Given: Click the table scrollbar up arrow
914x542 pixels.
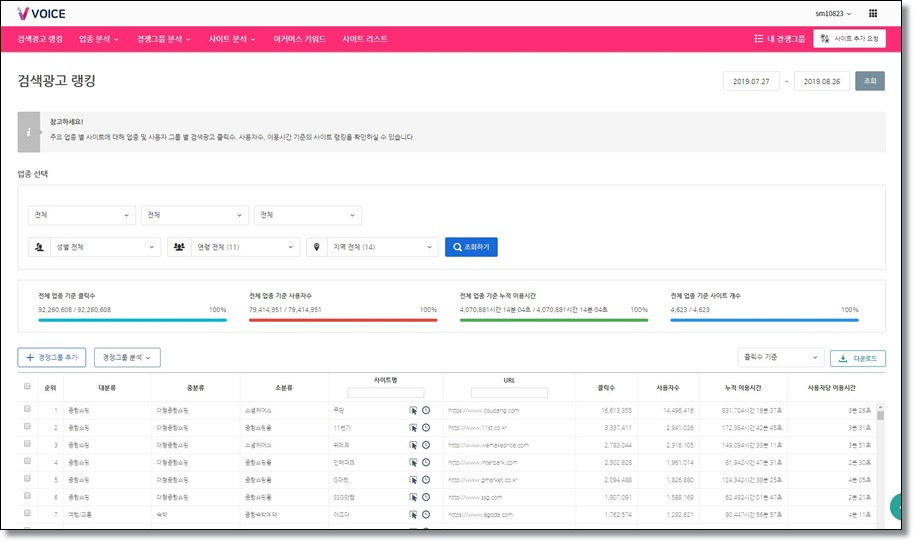Looking at the screenshot, I should click(880, 407).
